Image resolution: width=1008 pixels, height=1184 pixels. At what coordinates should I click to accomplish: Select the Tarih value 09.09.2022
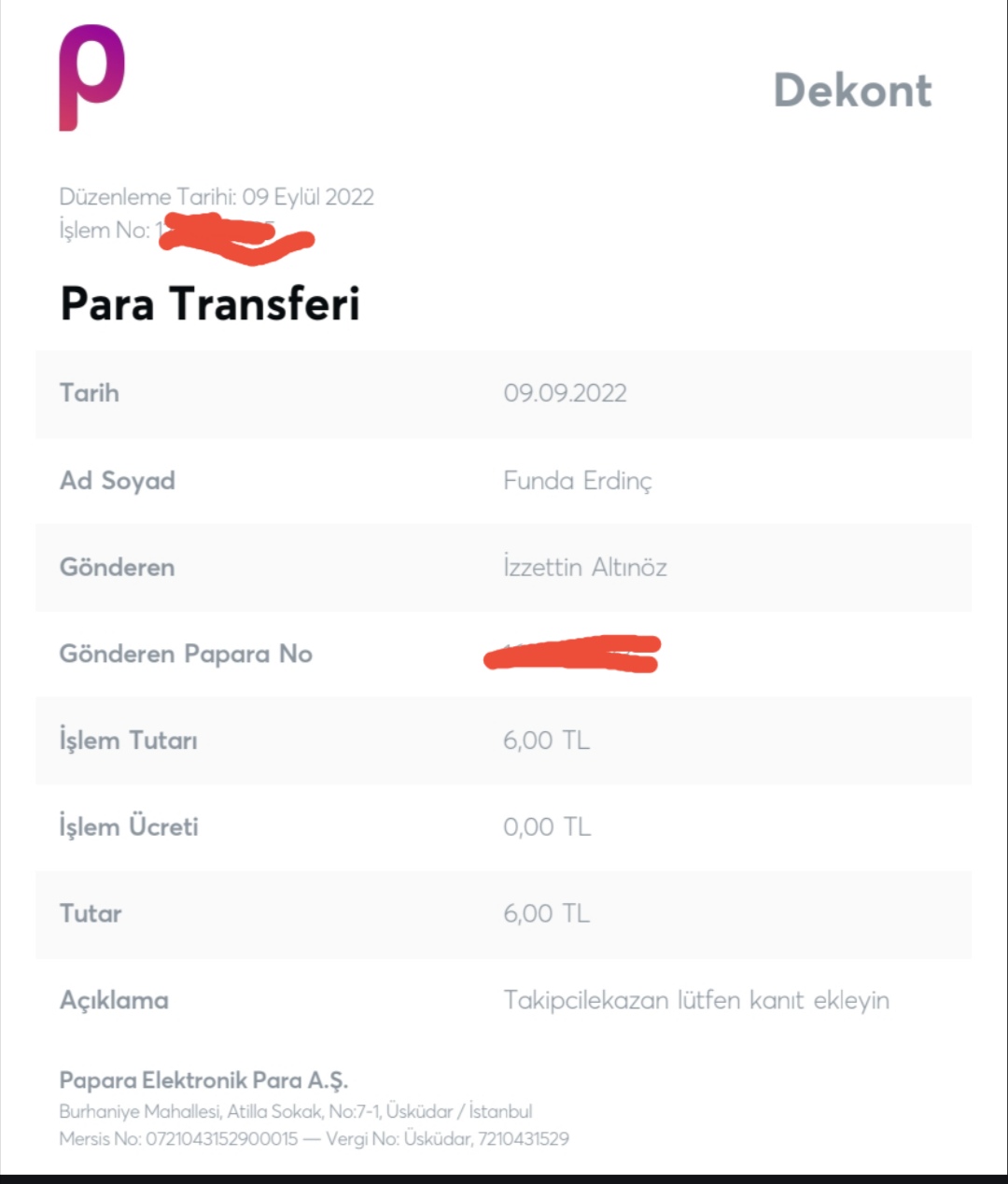coord(565,393)
